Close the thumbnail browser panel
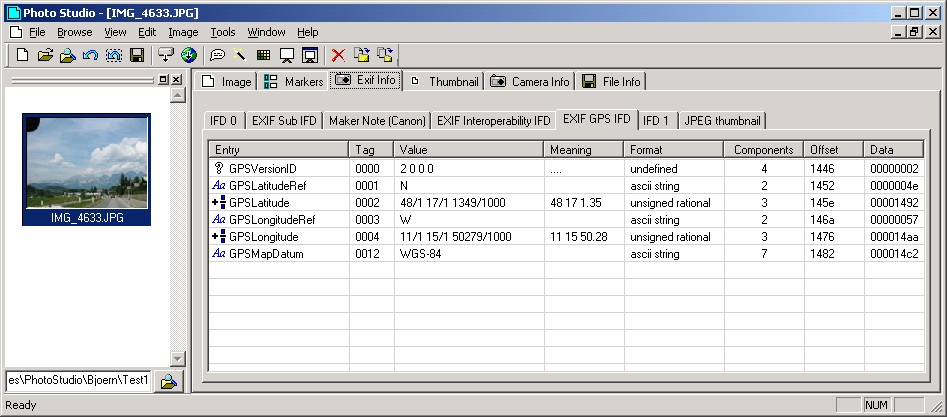947x417 pixels. coord(176,79)
